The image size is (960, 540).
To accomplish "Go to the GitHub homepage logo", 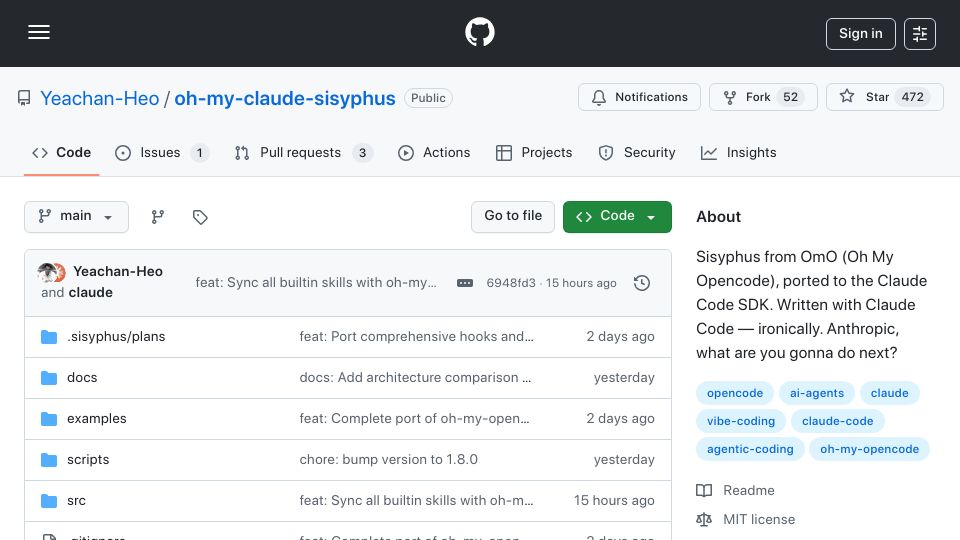I will (x=479, y=32).
